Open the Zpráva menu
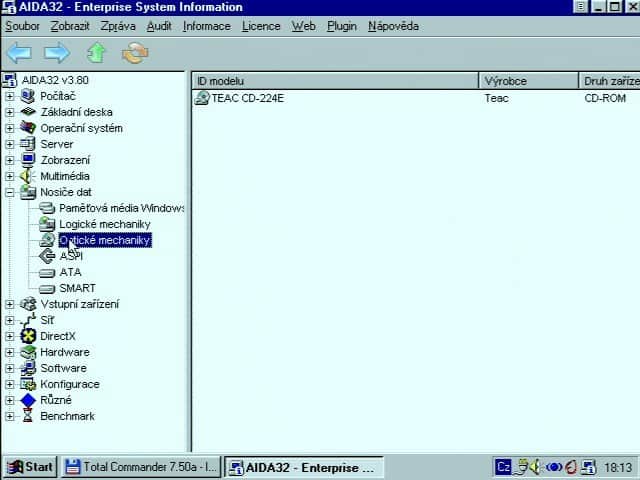This screenshot has width=640, height=480. click(118, 26)
